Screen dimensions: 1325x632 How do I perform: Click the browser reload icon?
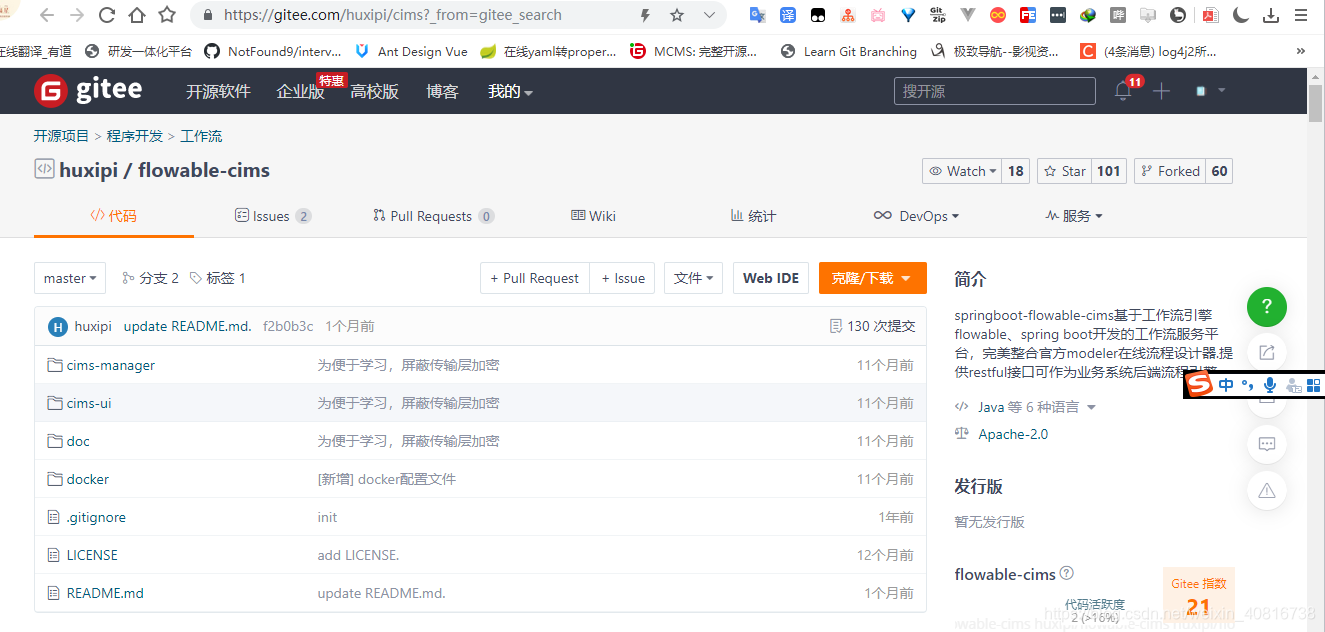click(106, 15)
